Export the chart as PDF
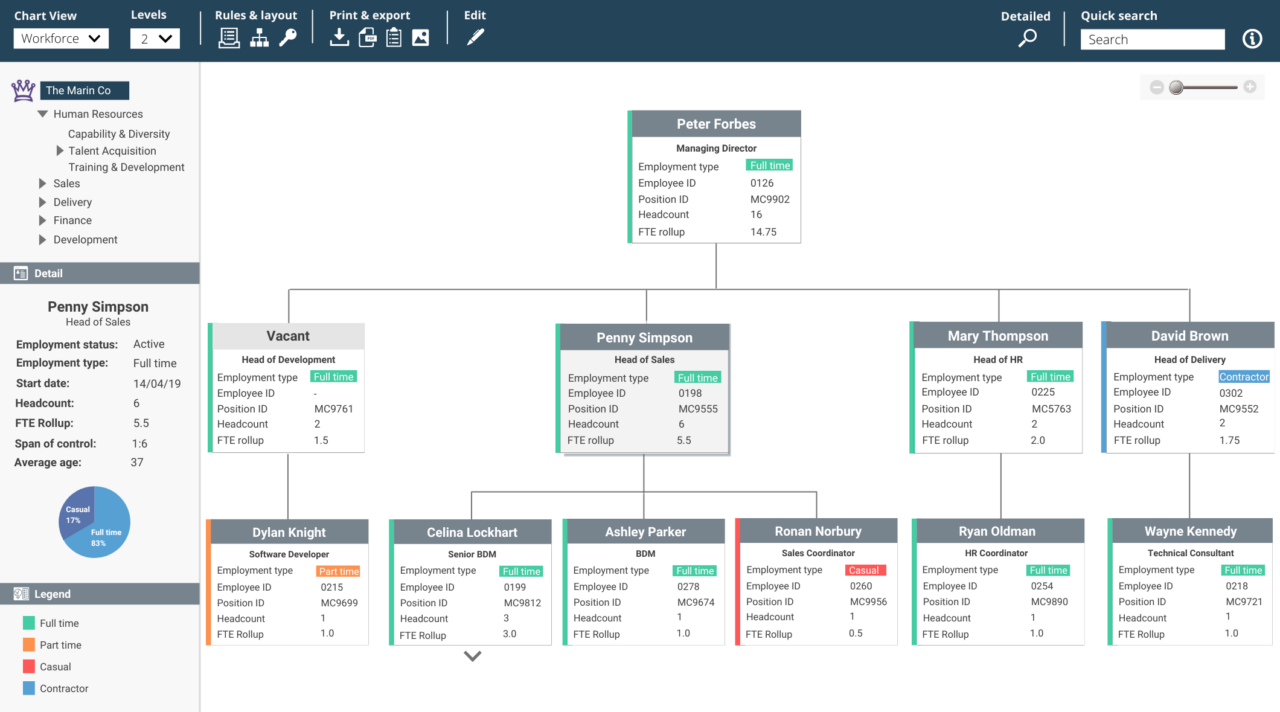 [369, 36]
